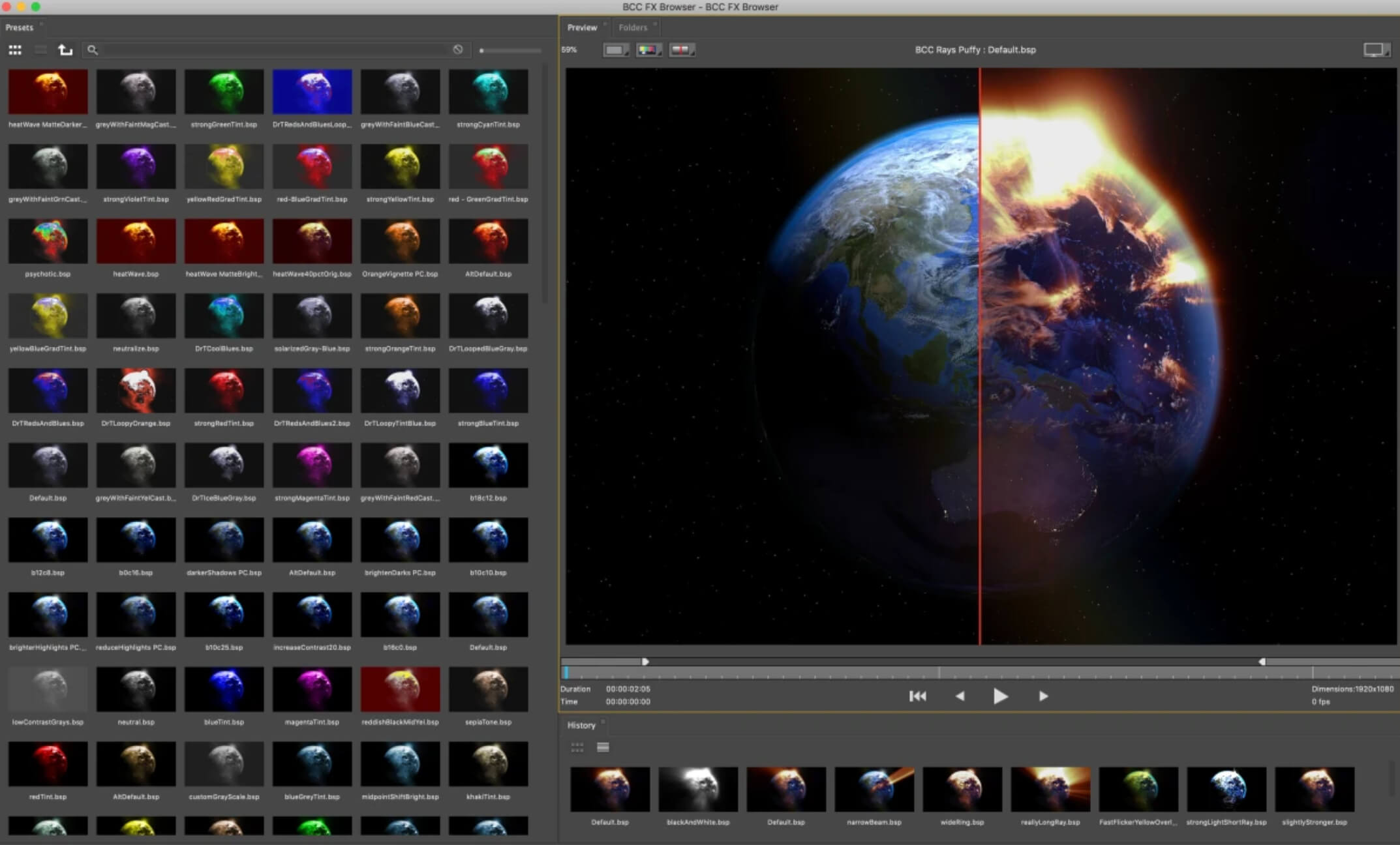Open the preview background dropdown

coord(615,50)
